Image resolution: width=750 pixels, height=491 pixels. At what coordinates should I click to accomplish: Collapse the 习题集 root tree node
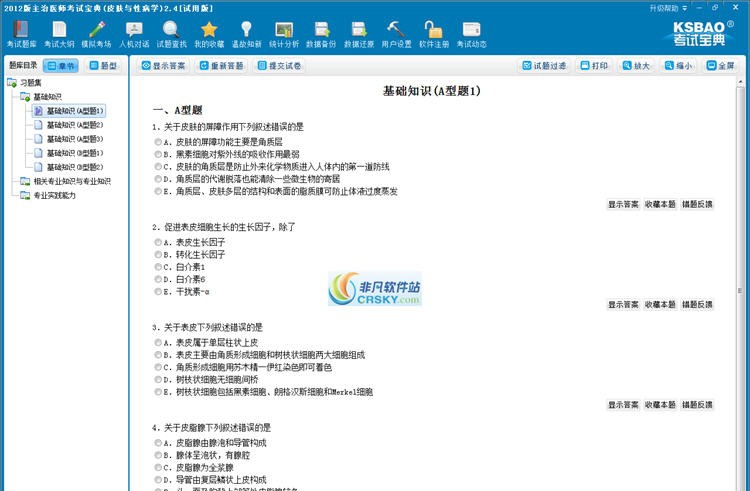[24, 83]
